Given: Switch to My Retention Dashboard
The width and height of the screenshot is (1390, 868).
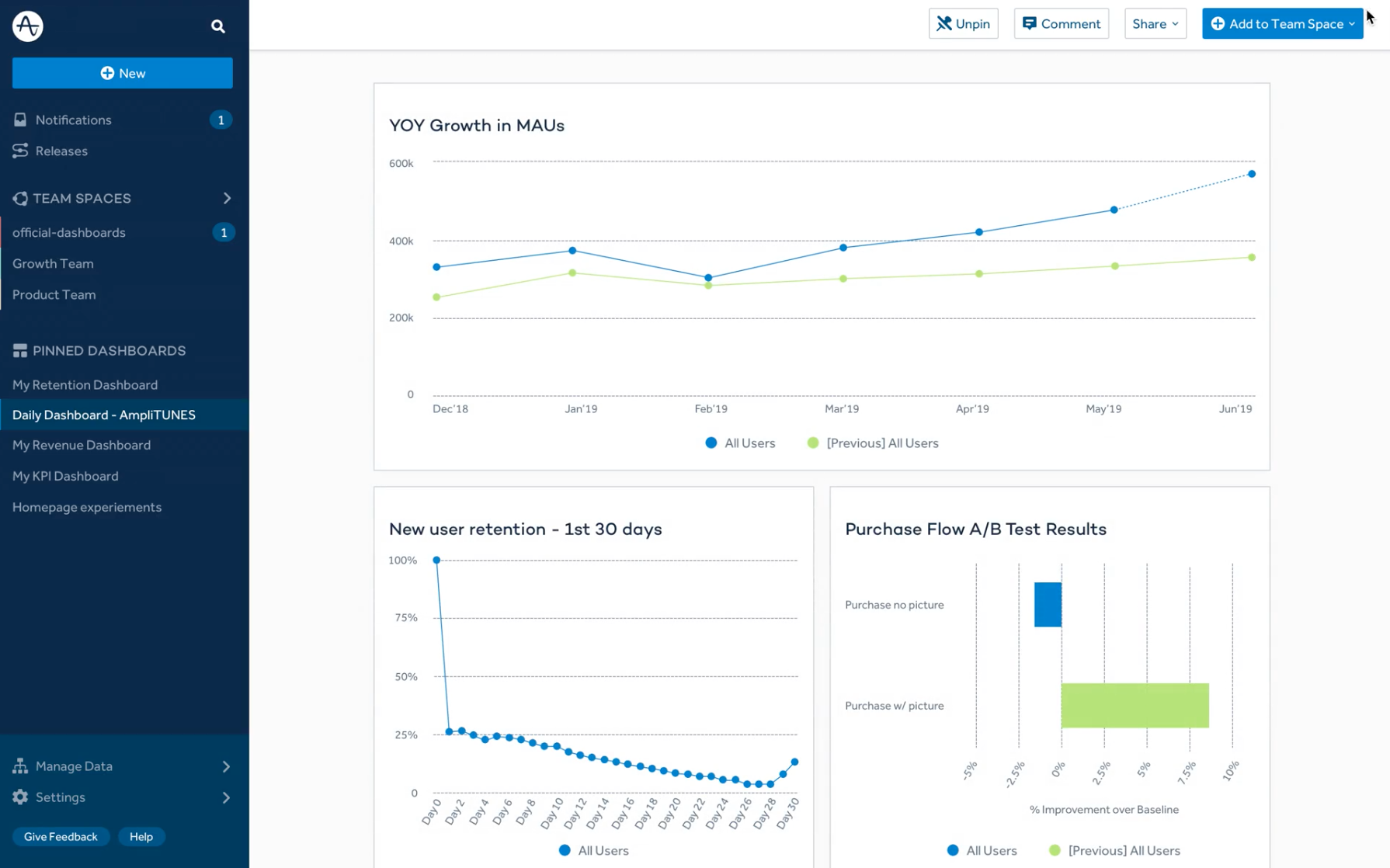Looking at the screenshot, I should pos(85,384).
